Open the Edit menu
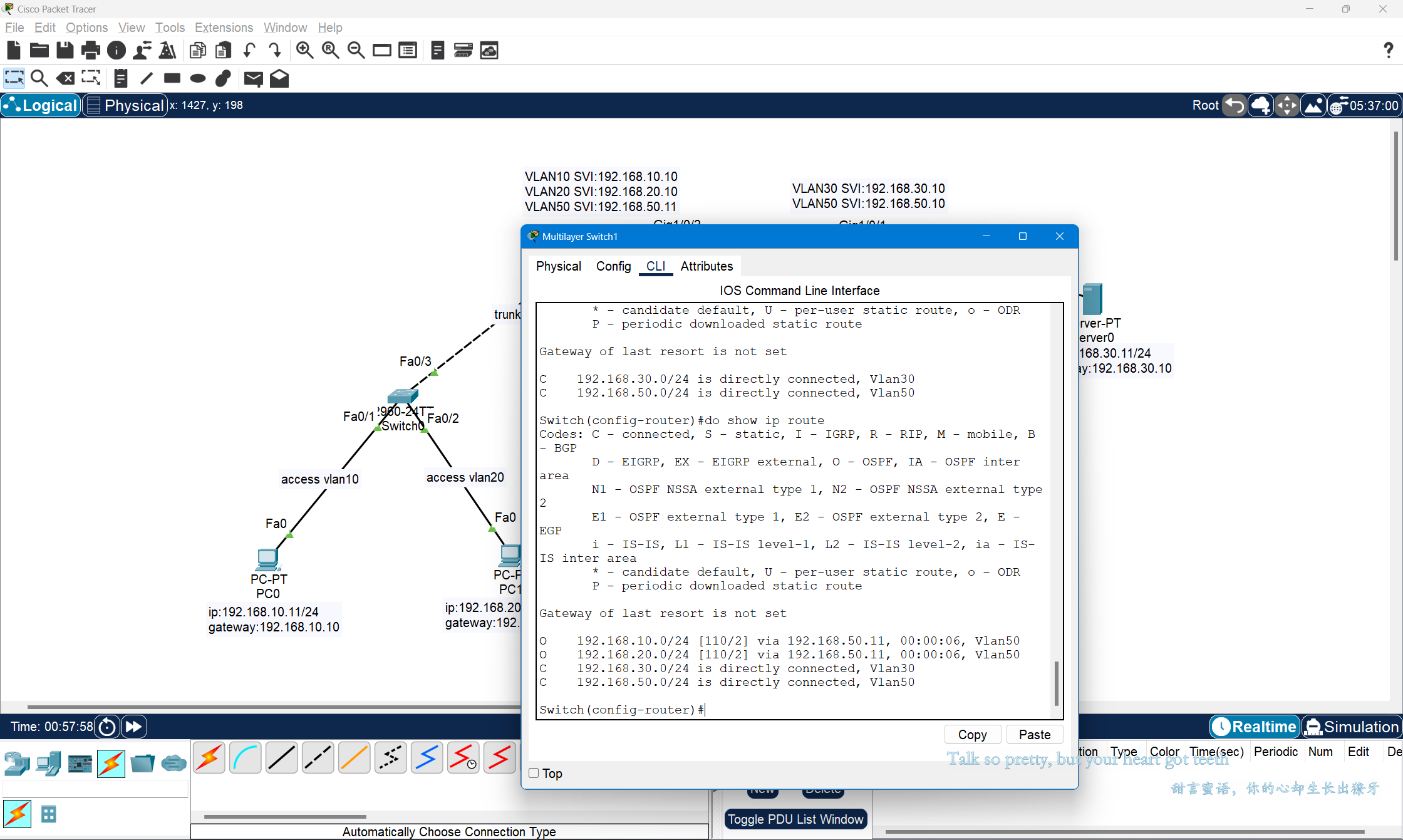The width and height of the screenshot is (1403, 840). [x=45, y=28]
